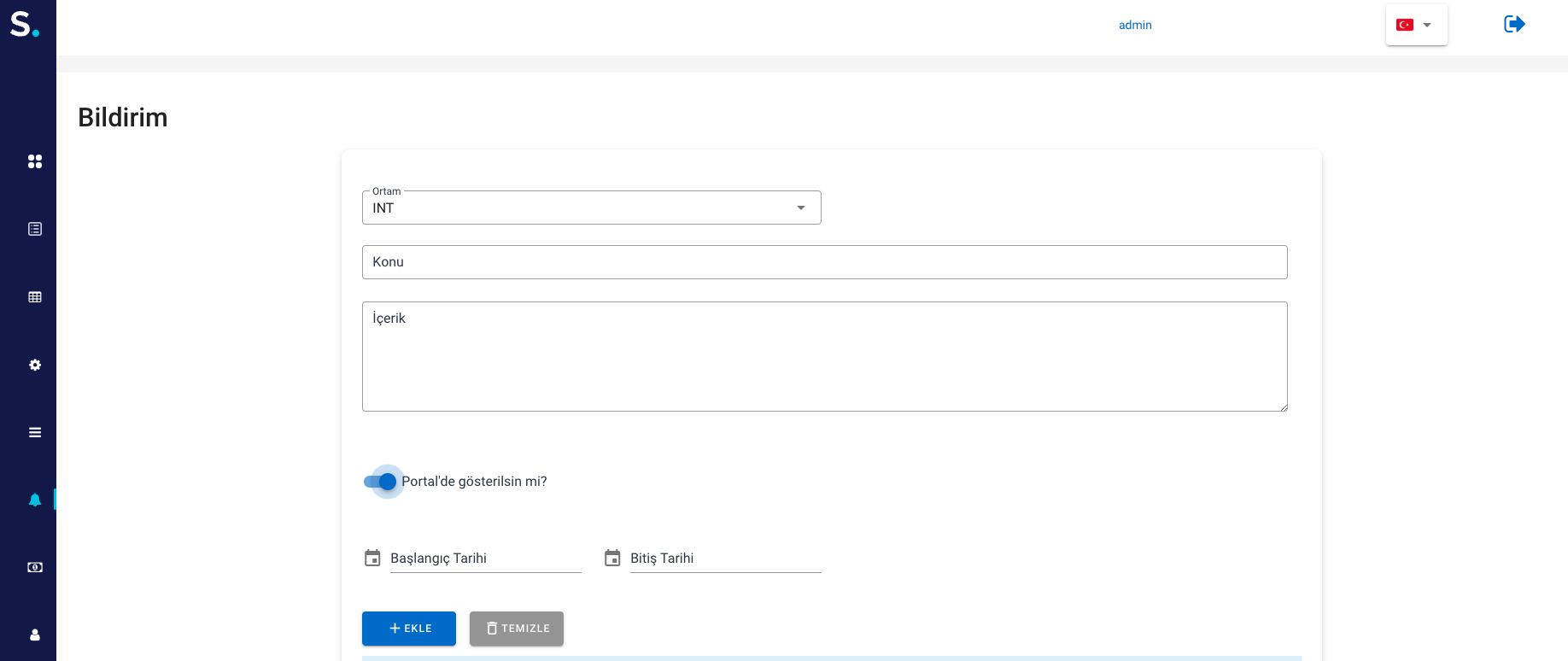Screen dimensions: 1568x661
Task: Open calendar icon for Başlangıç Tarihi
Action: (372, 558)
